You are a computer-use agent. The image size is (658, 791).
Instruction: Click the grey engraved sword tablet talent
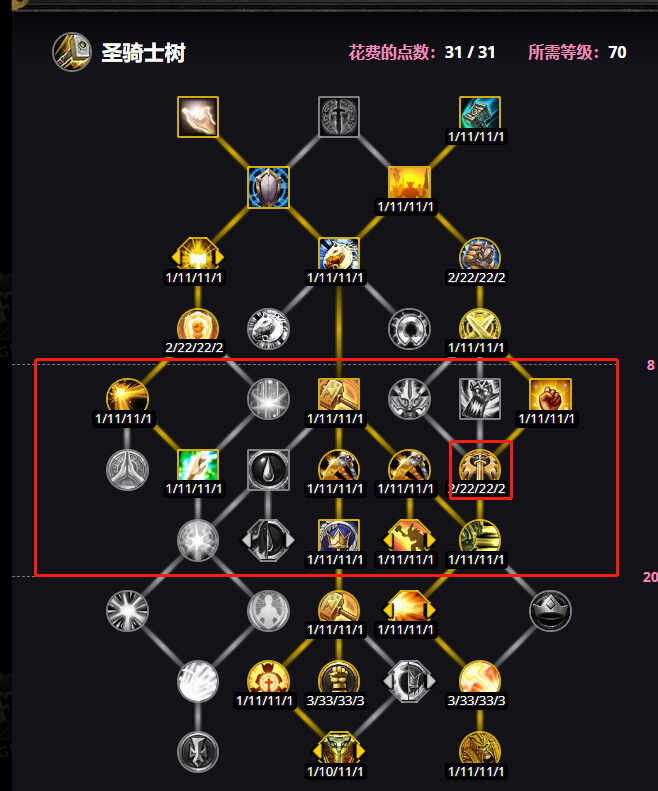coord(339,117)
